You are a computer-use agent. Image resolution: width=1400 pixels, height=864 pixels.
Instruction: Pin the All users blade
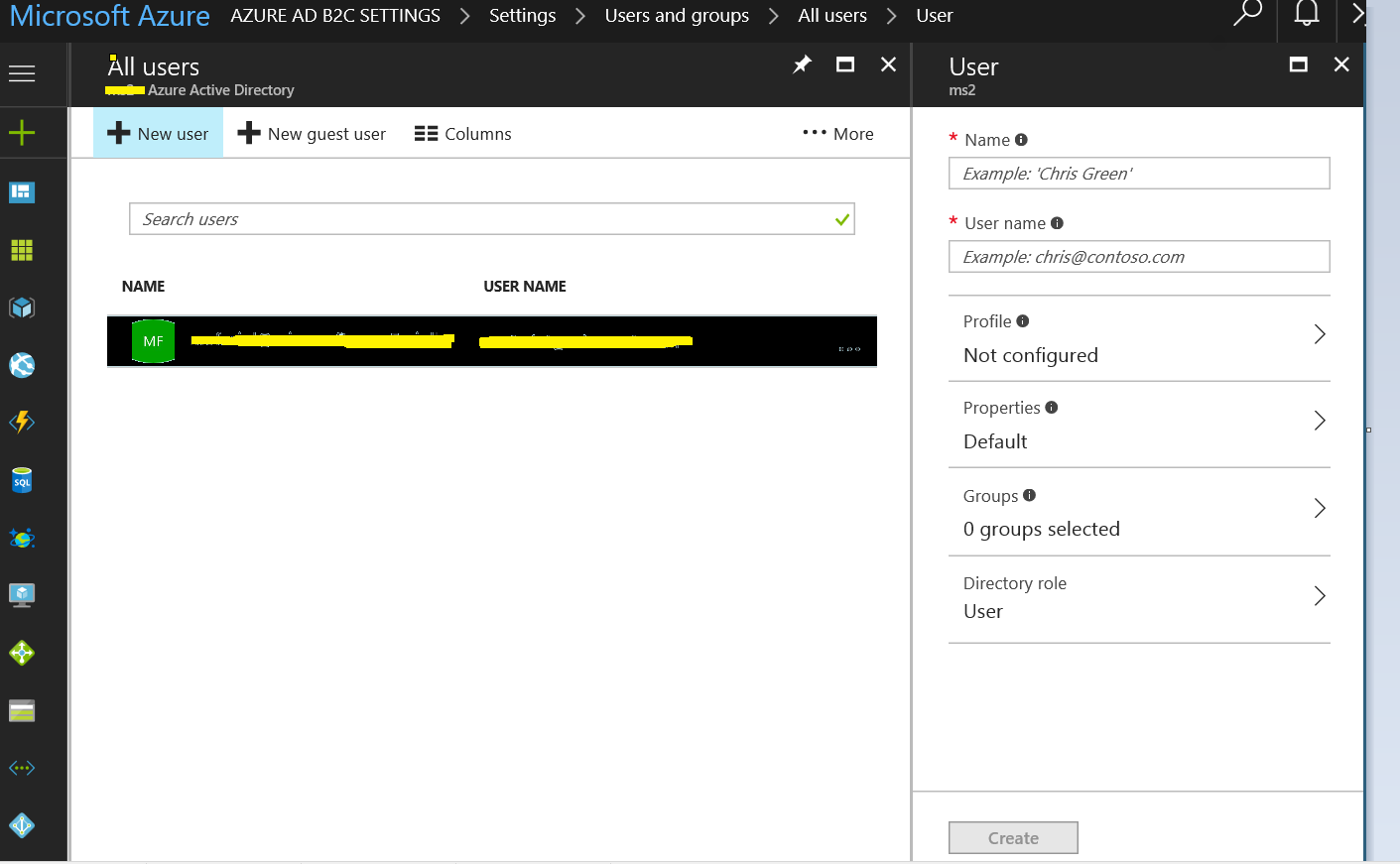802,64
